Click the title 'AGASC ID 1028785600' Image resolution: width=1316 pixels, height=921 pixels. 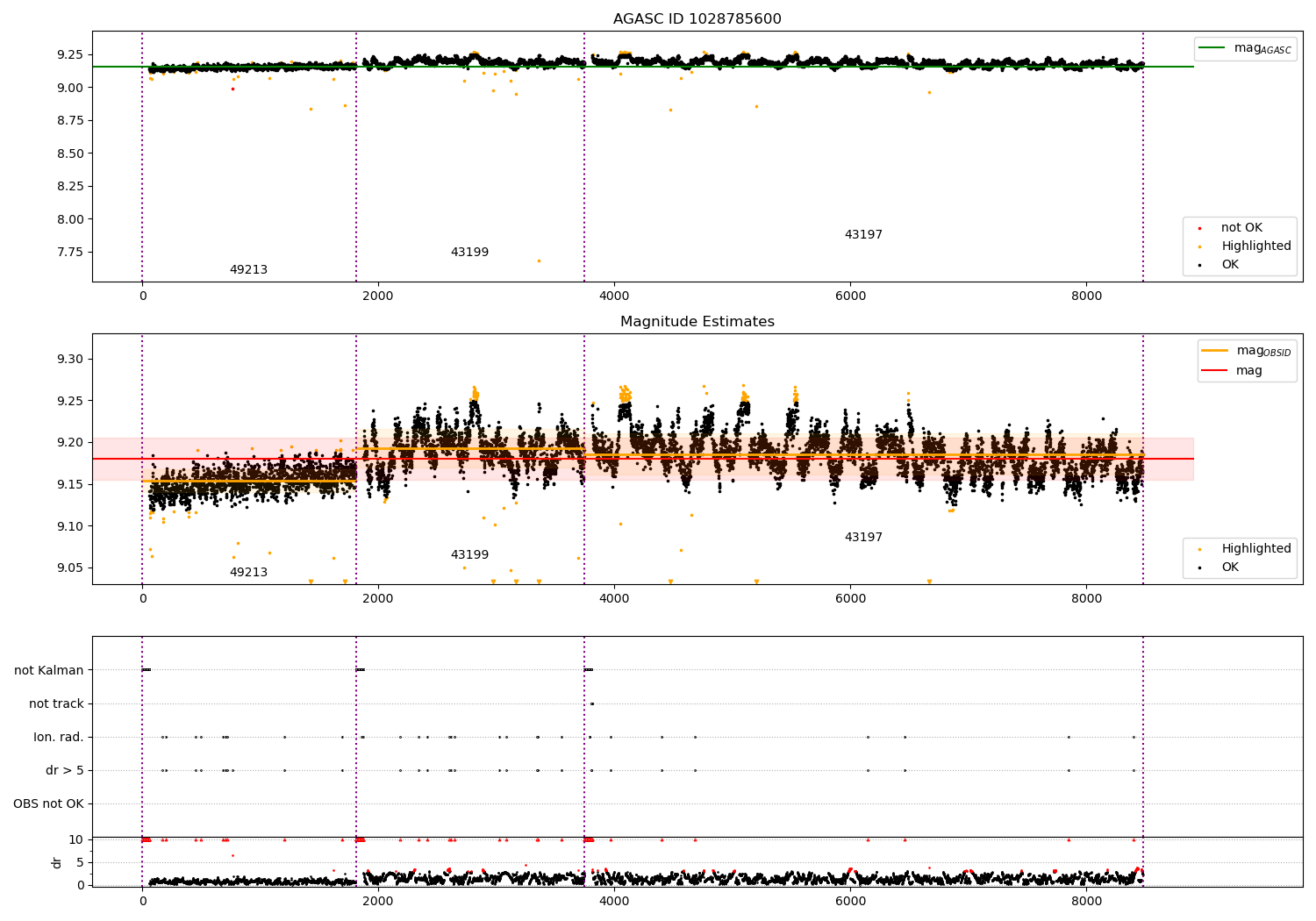pos(697,19)
